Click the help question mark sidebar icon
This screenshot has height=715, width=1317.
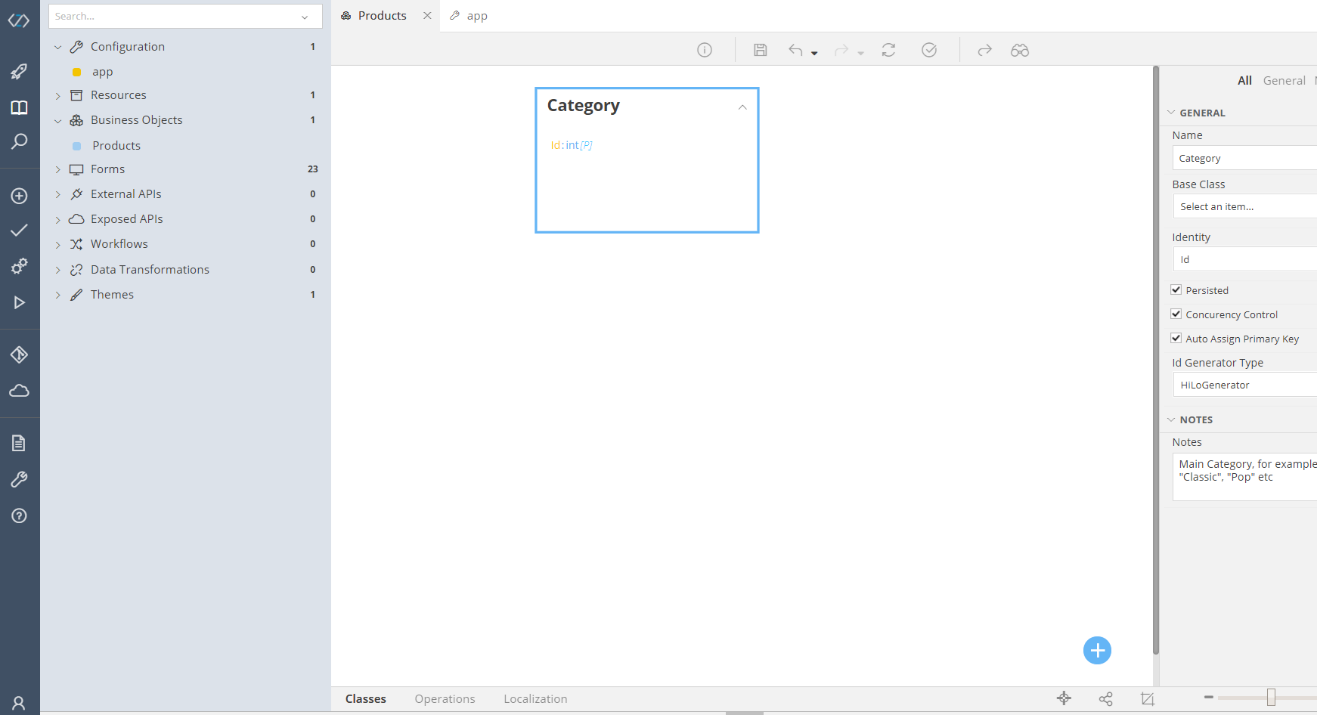click(19, 516)
